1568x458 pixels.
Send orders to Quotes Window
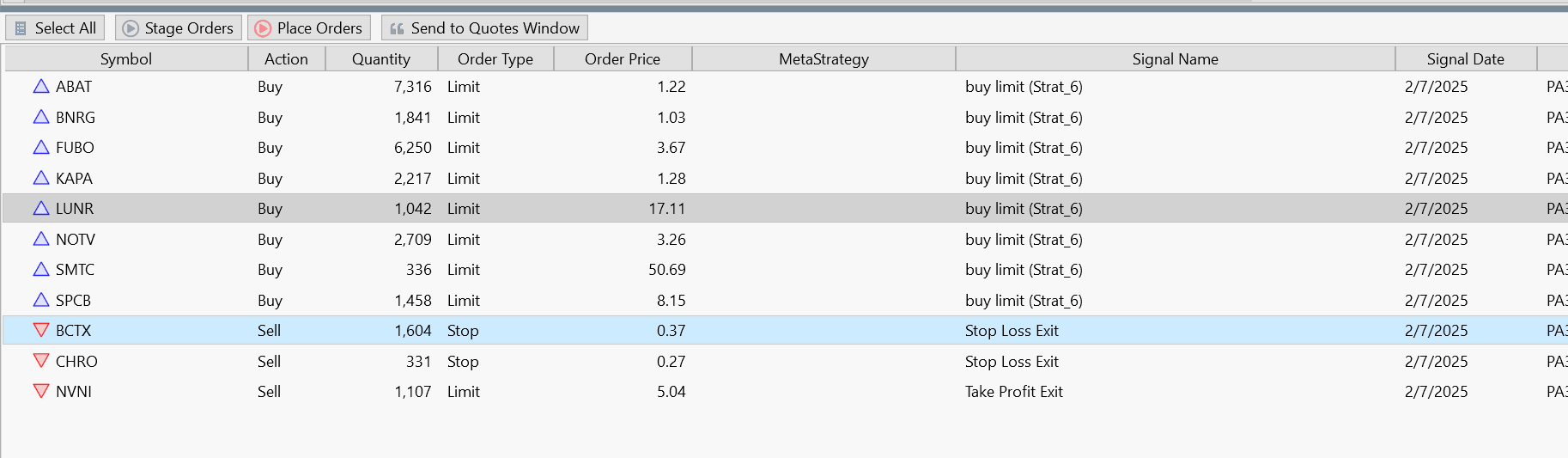coord(484,28)
